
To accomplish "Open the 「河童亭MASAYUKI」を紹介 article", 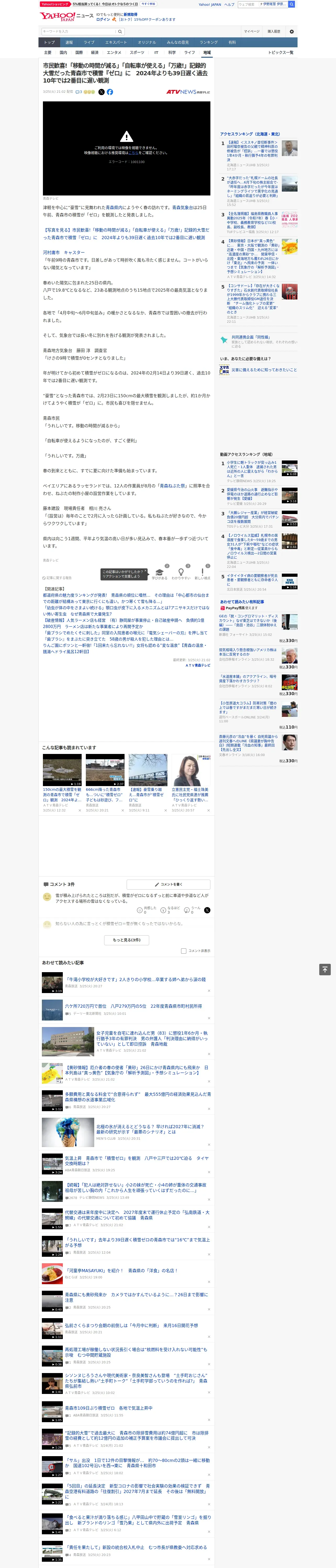I will (x=122, y=1270).
